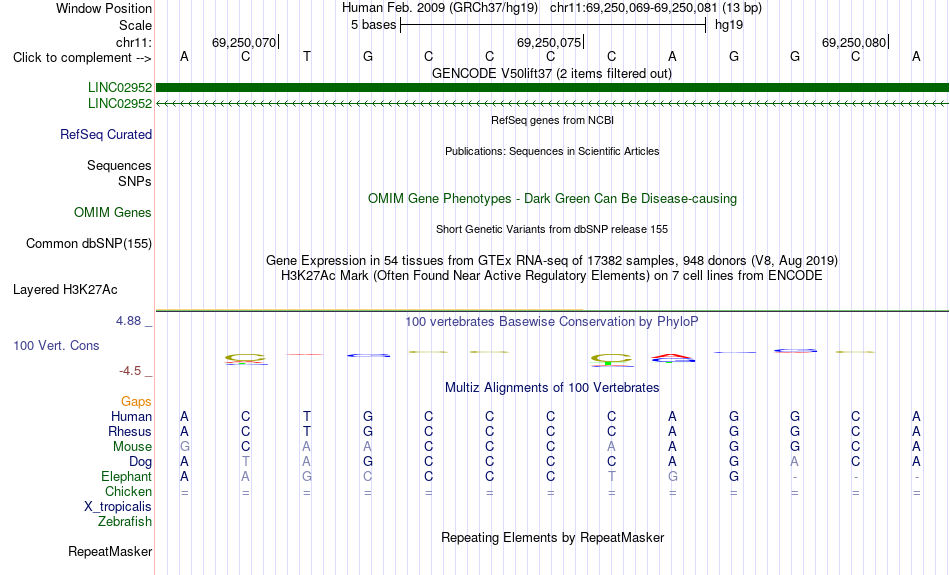Click the RepeatMasker track label
This screenshot has height=575, width=950.
click(x=110, y=551)
